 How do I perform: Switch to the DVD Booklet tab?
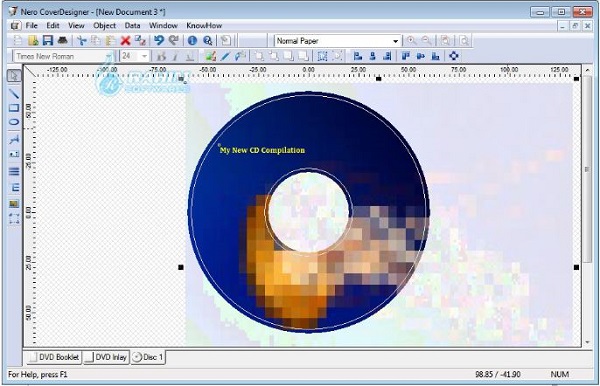click(54, 357)
